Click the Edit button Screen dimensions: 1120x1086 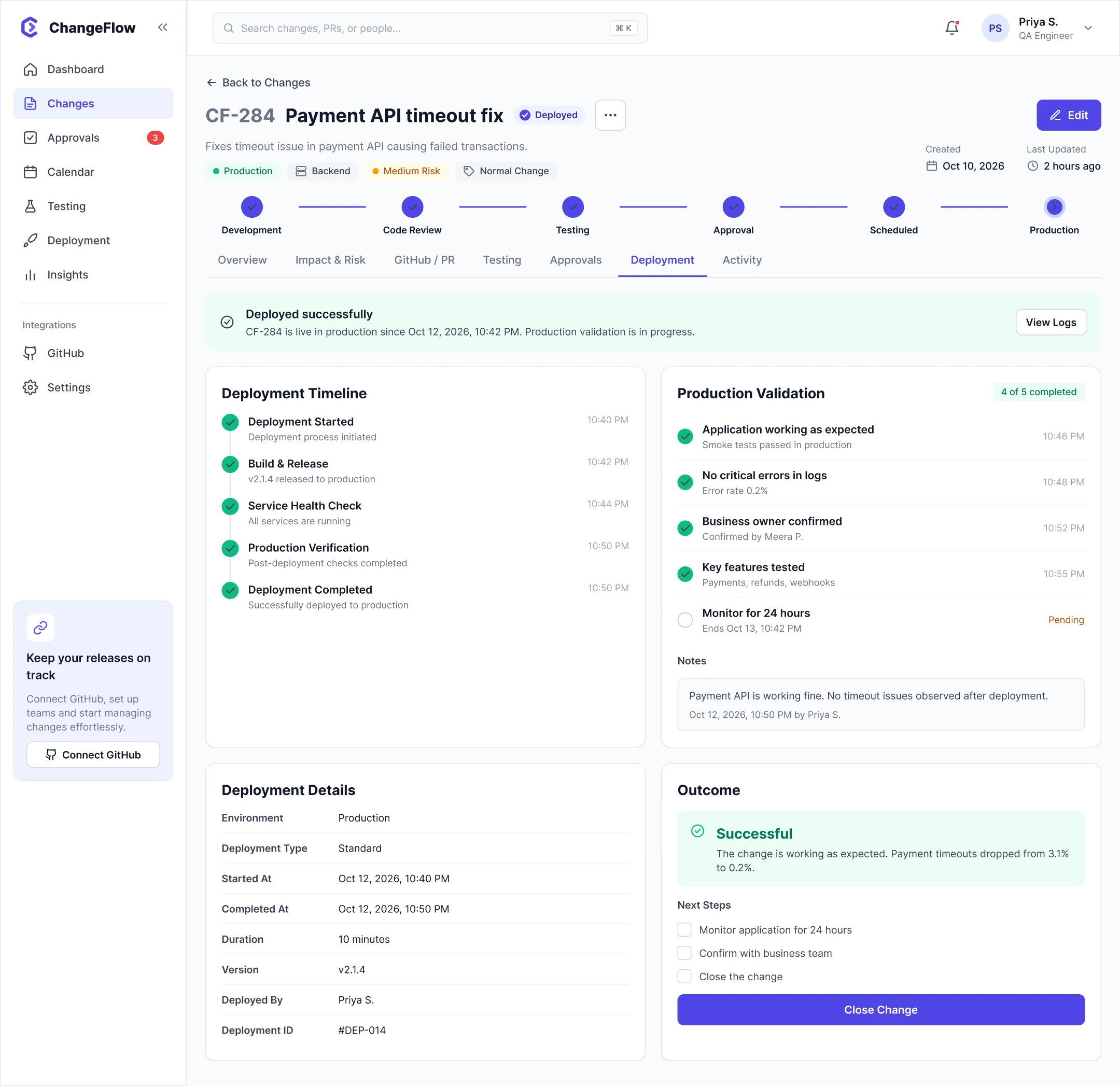click(x=1069, y=115)
